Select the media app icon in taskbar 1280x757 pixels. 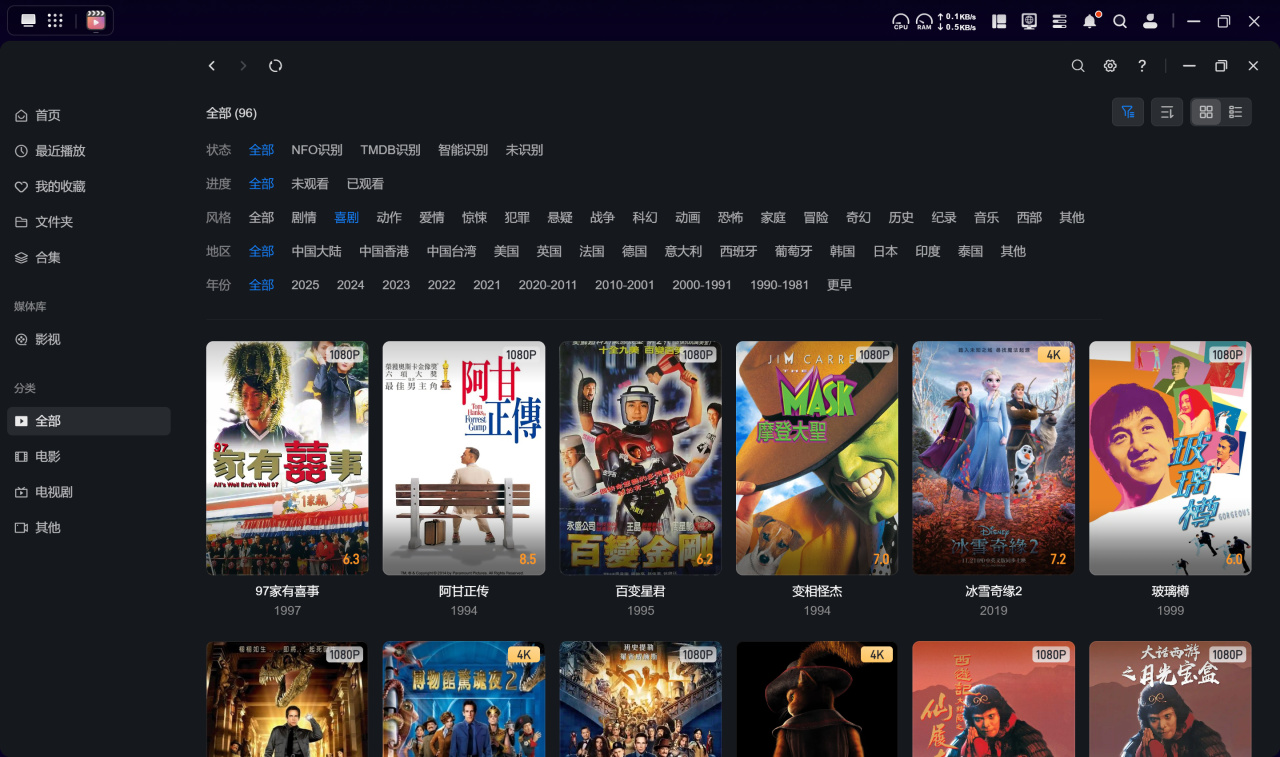click(x=96, y=20)
